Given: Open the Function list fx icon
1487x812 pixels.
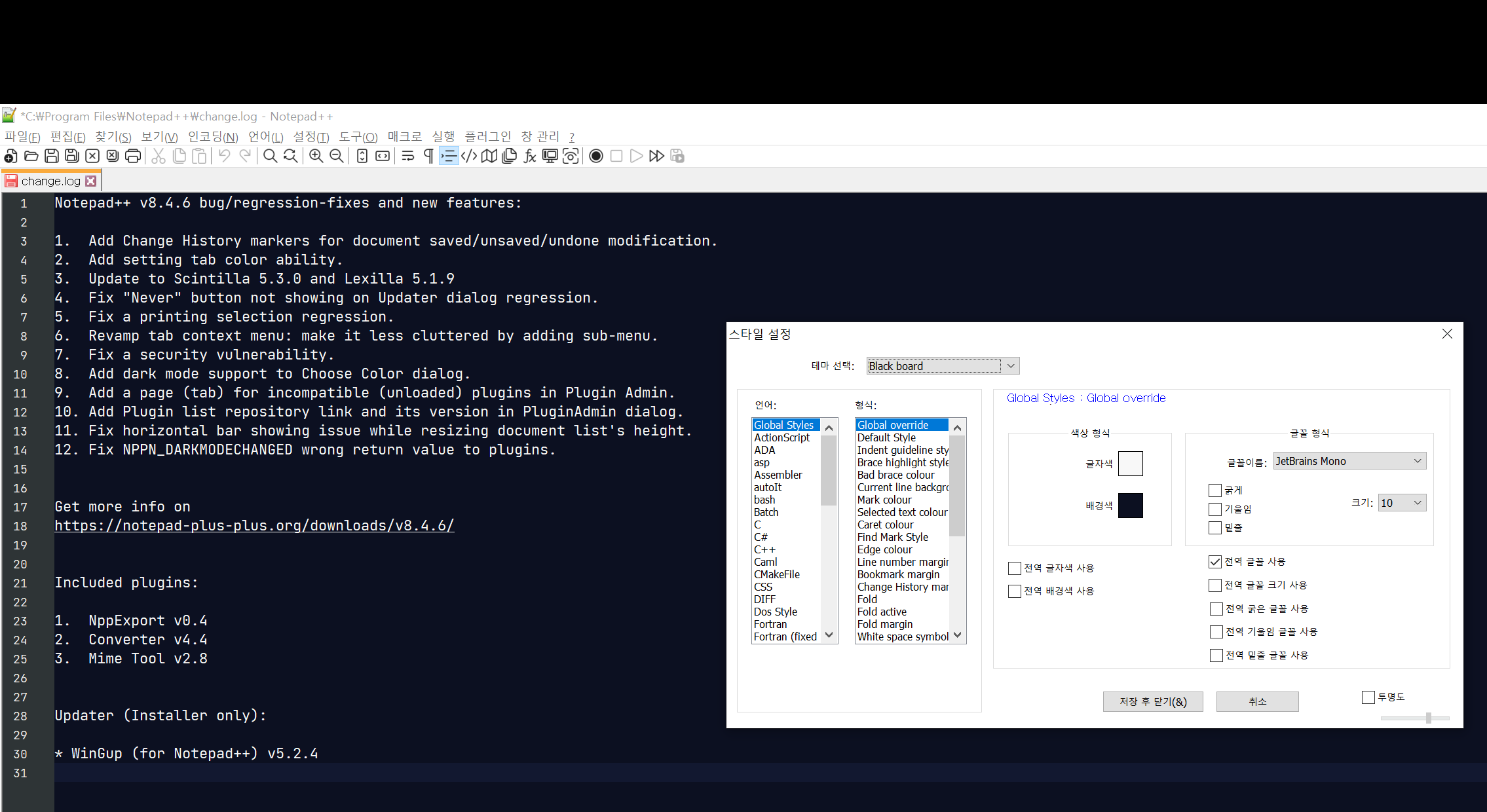Looking at the screenshot, I should click(530, 156).
